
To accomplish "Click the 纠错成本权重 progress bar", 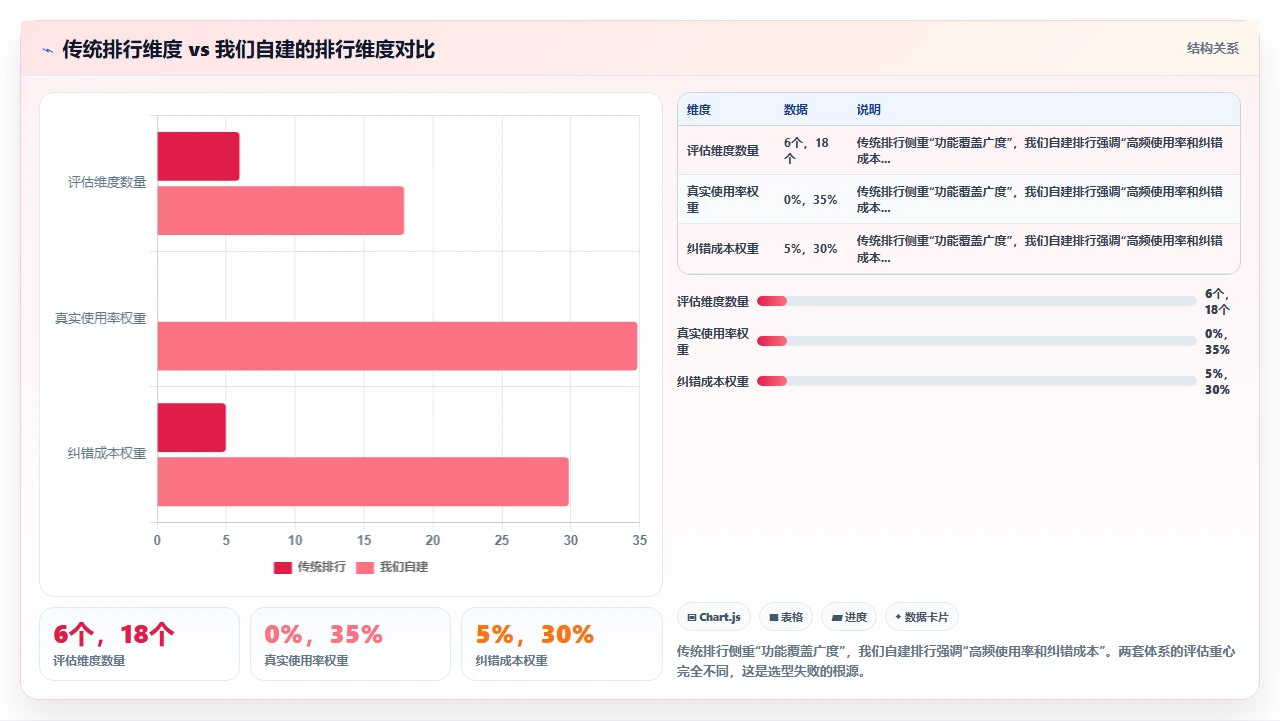I will tap(977, 381).
